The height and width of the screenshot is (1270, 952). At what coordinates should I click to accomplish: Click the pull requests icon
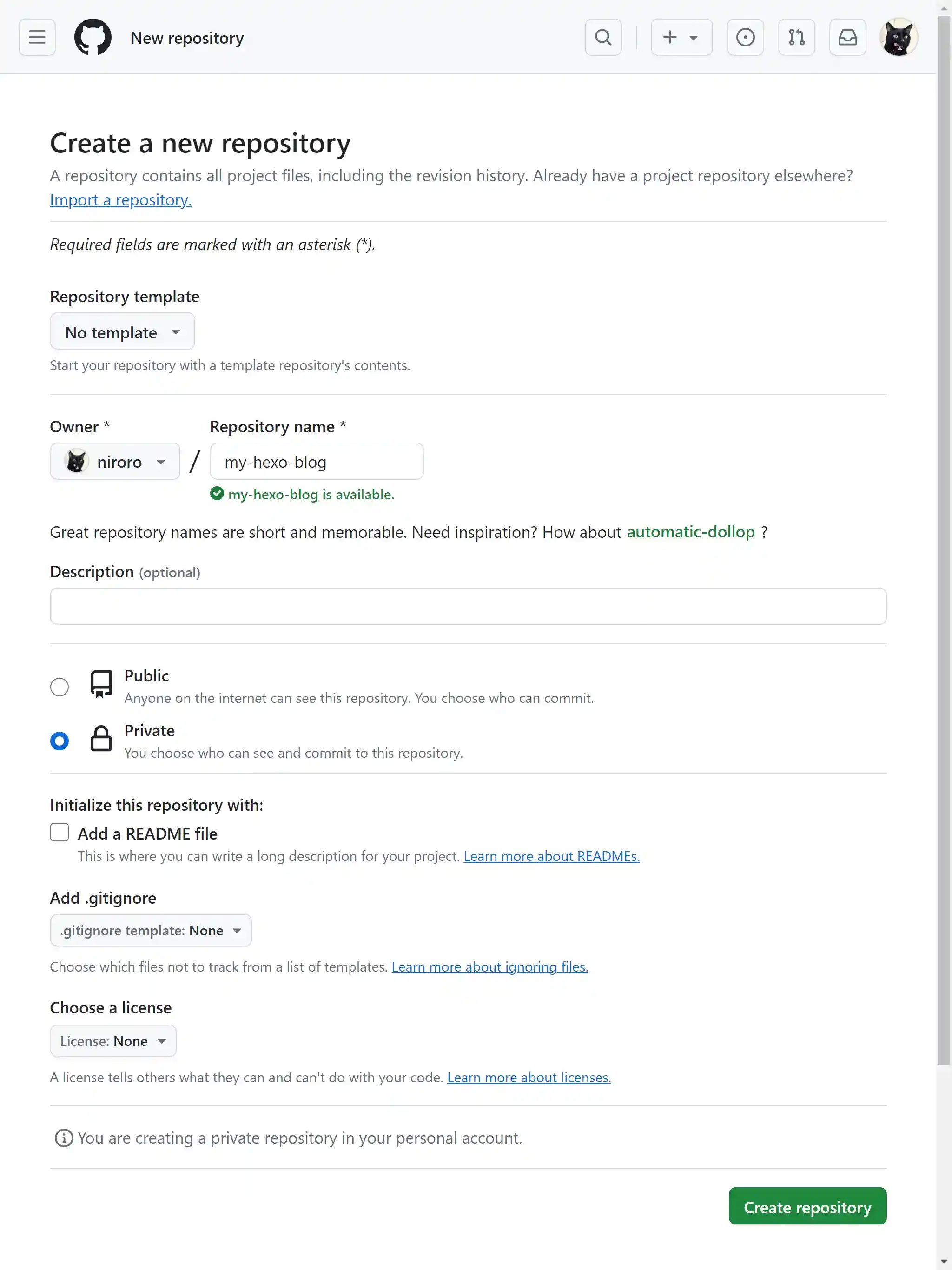(x=796, y=37)
